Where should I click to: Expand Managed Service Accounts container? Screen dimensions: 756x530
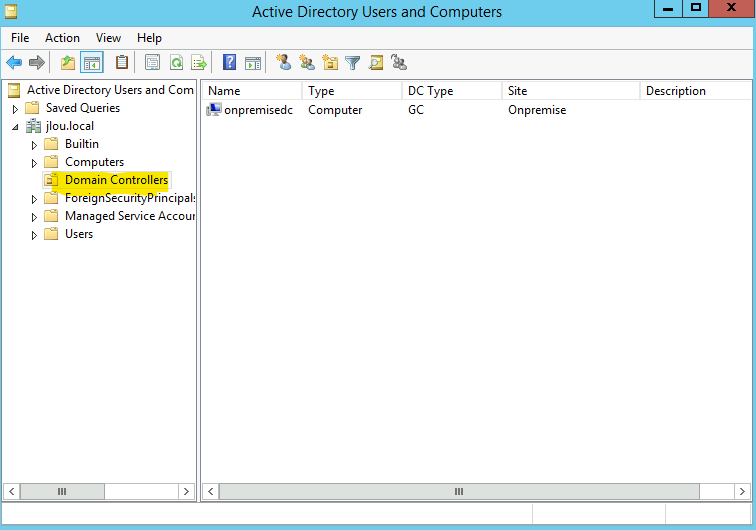pos(34,217)
